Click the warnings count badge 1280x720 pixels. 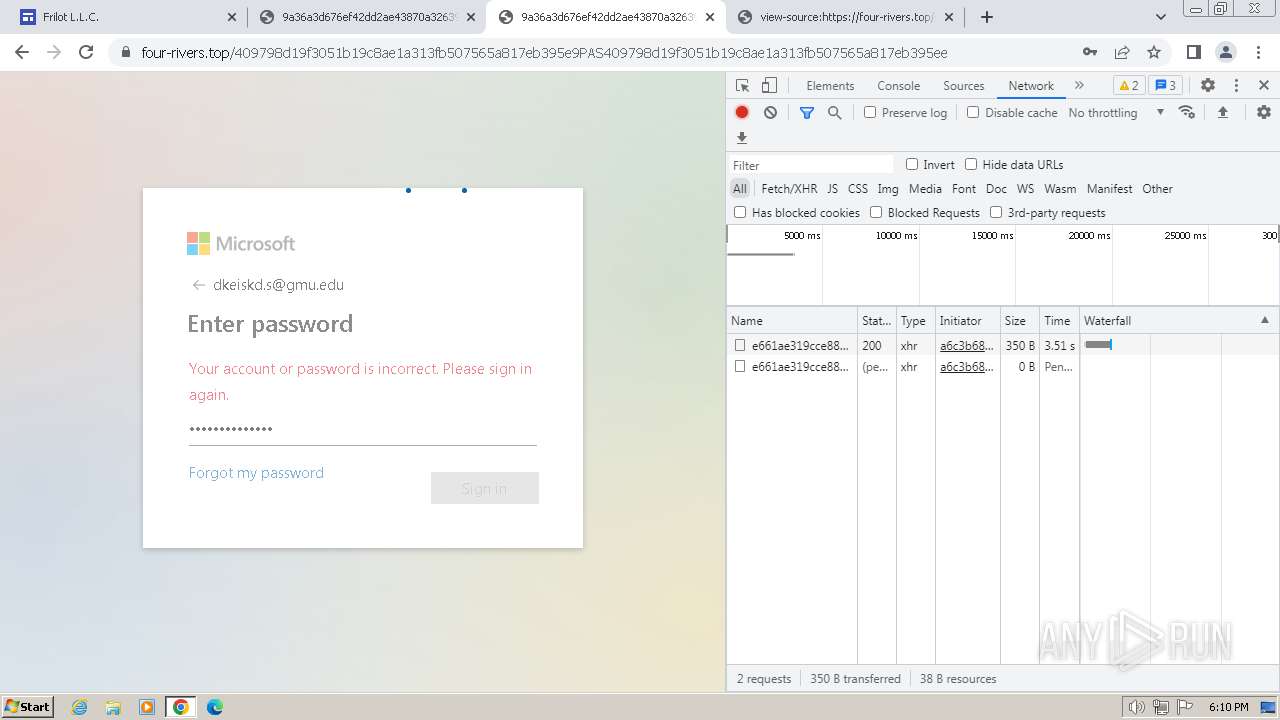tap(1128, 86)
